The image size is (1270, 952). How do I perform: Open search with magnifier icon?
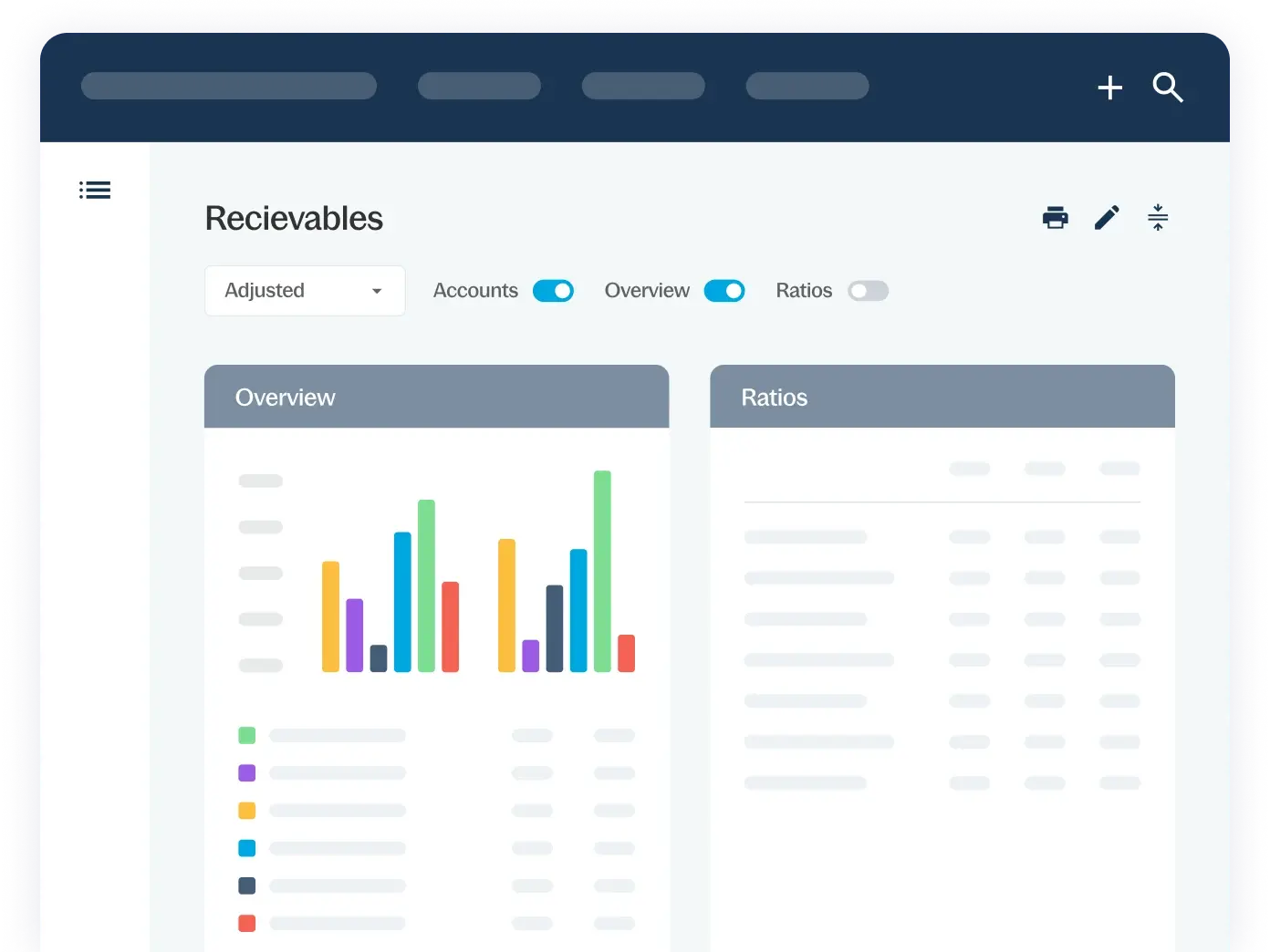1167,88
